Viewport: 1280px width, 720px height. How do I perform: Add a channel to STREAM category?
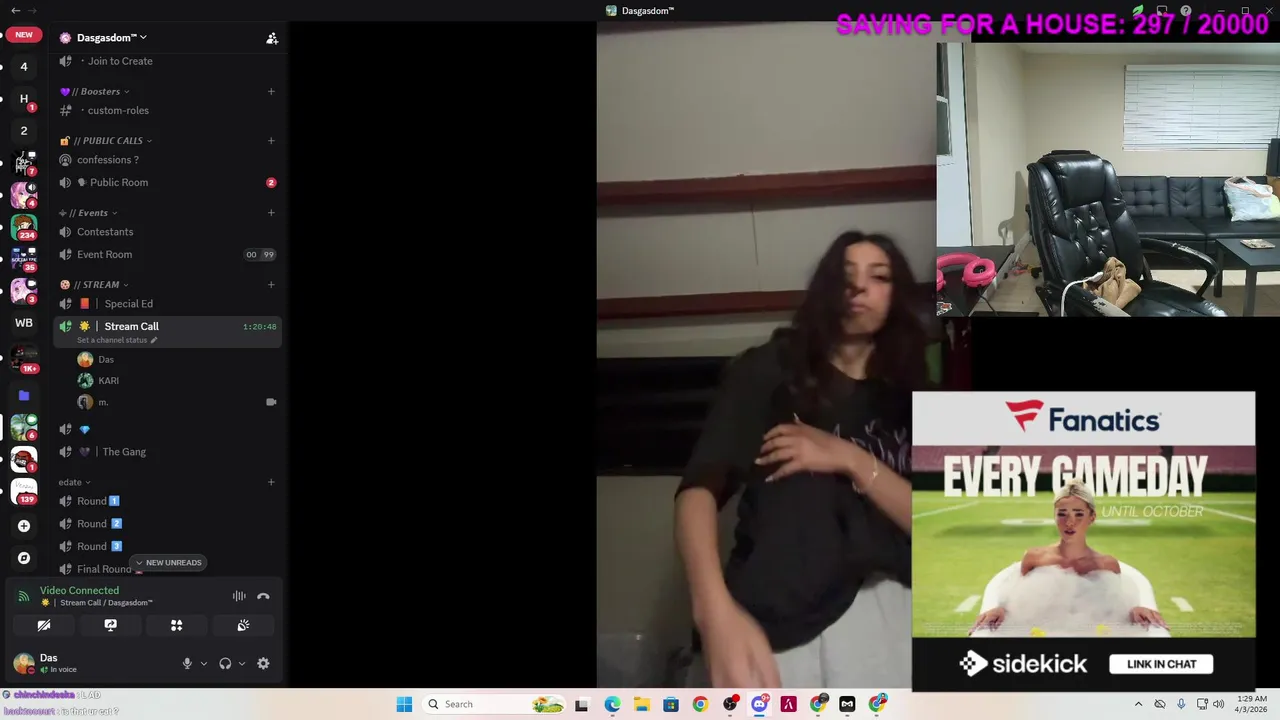tap(271, 285)
